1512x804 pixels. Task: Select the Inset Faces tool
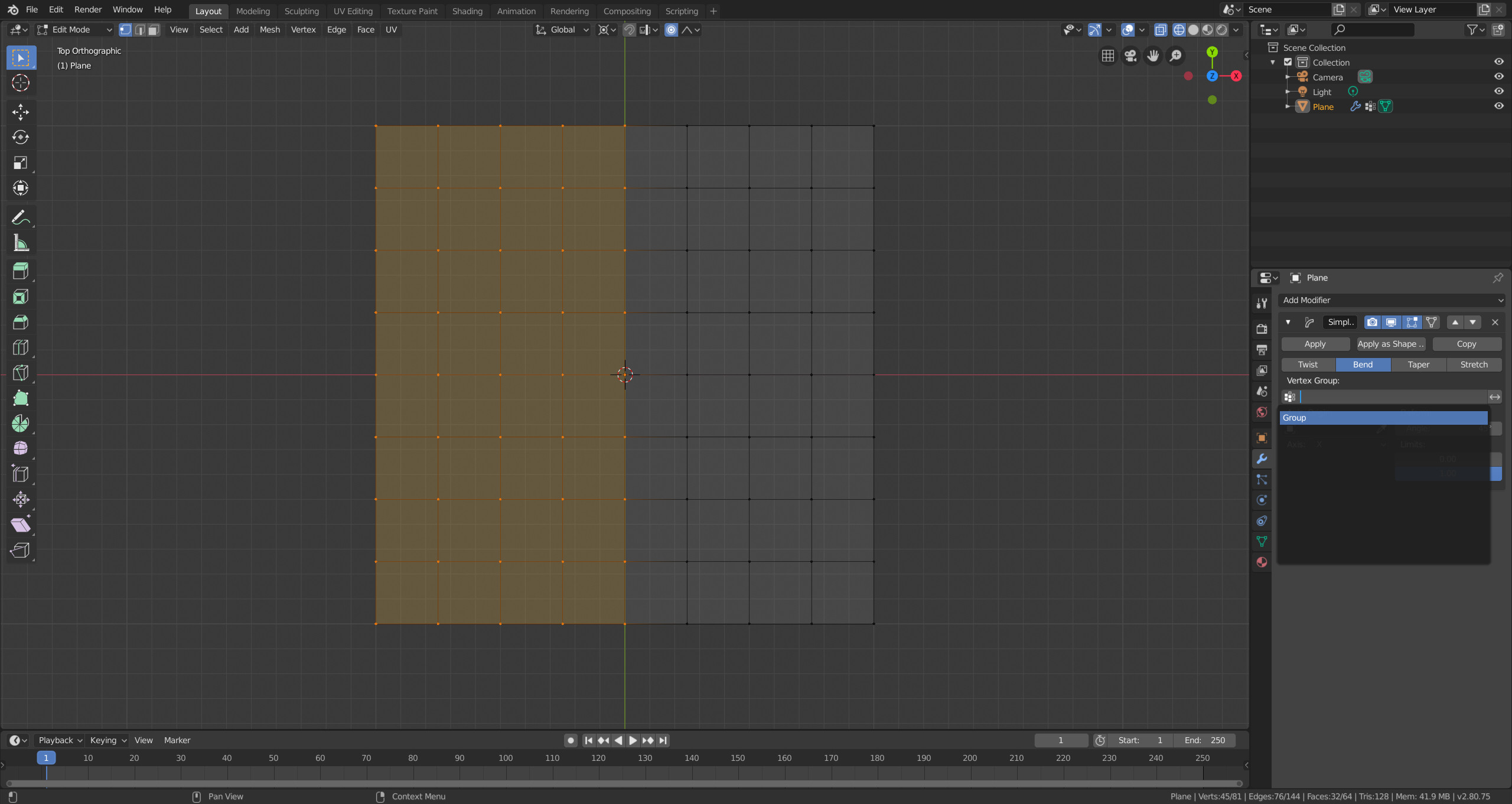(x=21, y=297)
